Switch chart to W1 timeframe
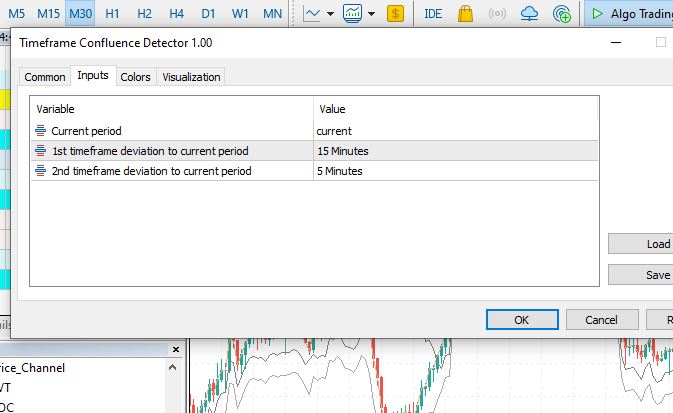Viewport: 673px width, 413px height. pos(240,14)
